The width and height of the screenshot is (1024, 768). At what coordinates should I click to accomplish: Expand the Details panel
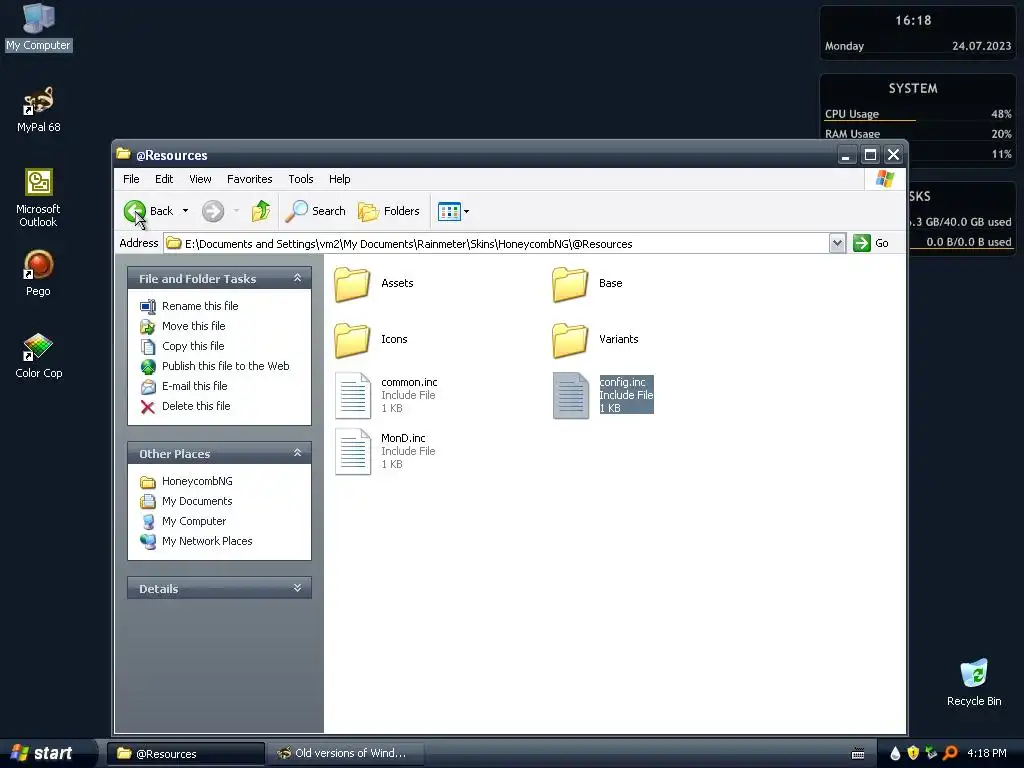[297, 588]
